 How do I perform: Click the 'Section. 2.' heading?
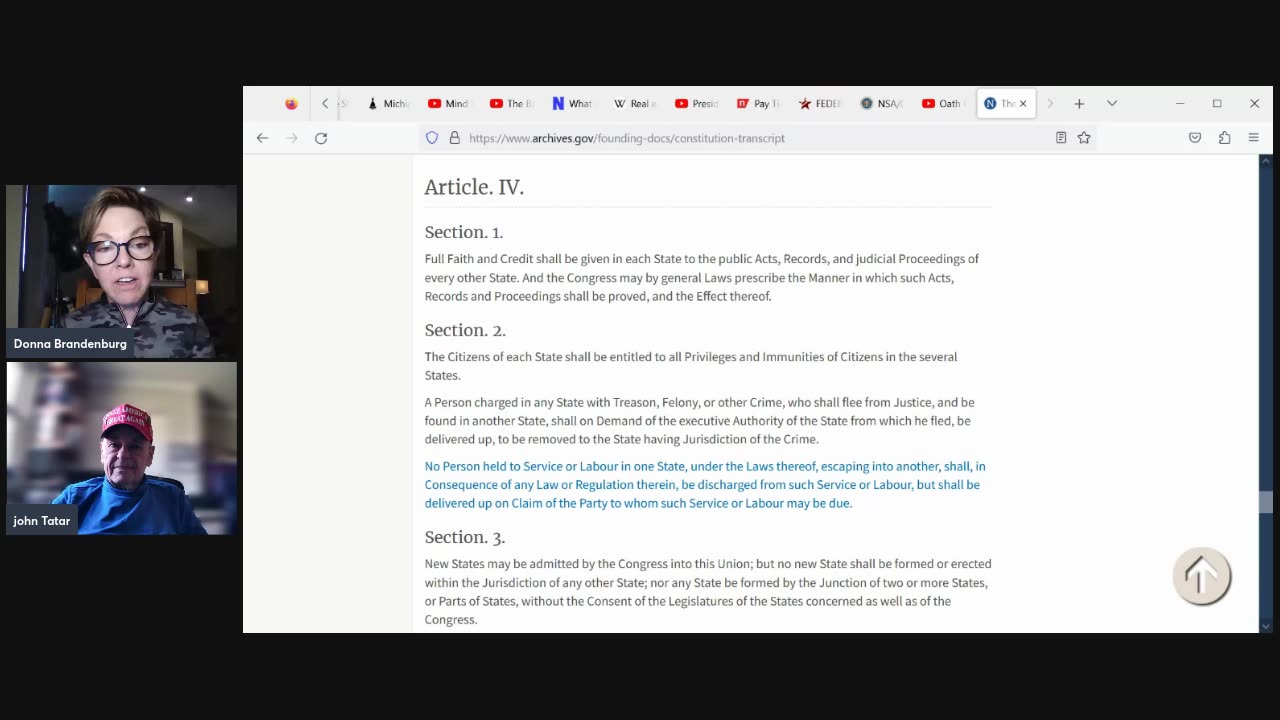point(465,330)
